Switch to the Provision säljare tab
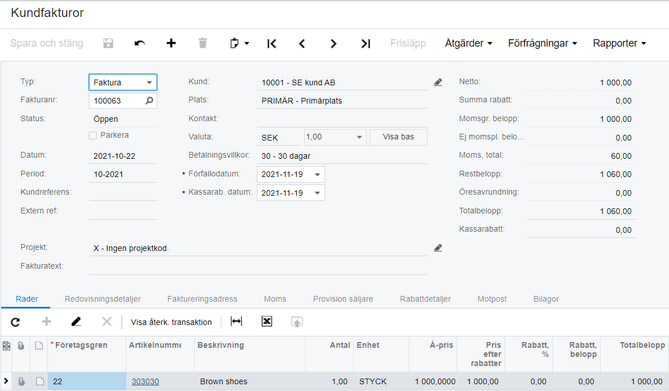The width and height of the screenshot is (669, 391). [343, 299]
